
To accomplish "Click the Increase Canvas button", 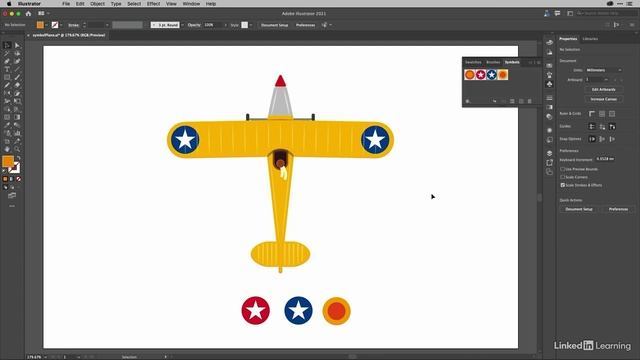I will (603, 99).
